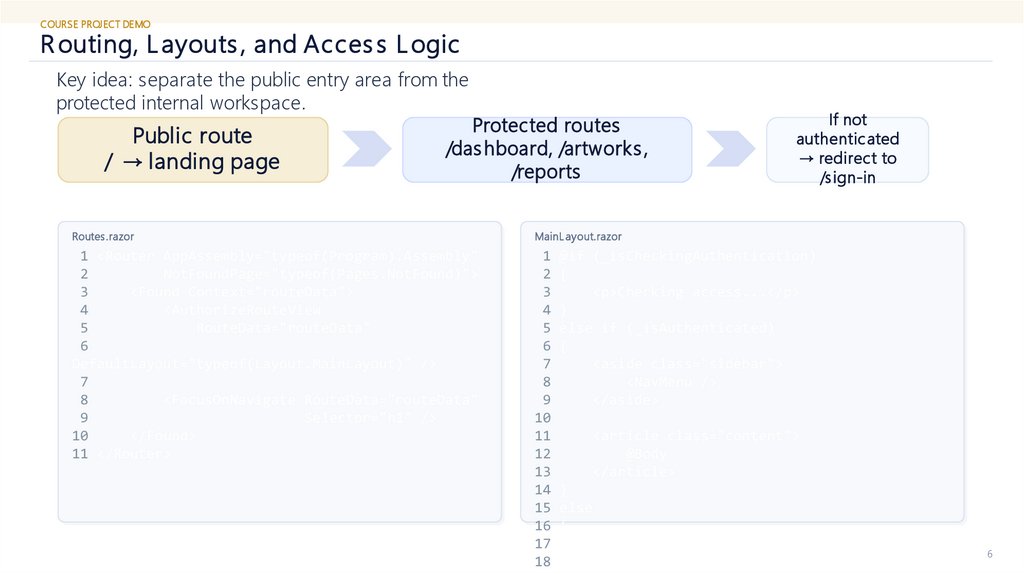1024x574 pixels.
Task: Click the arrow before the redirect box
Action: point(729,149)
